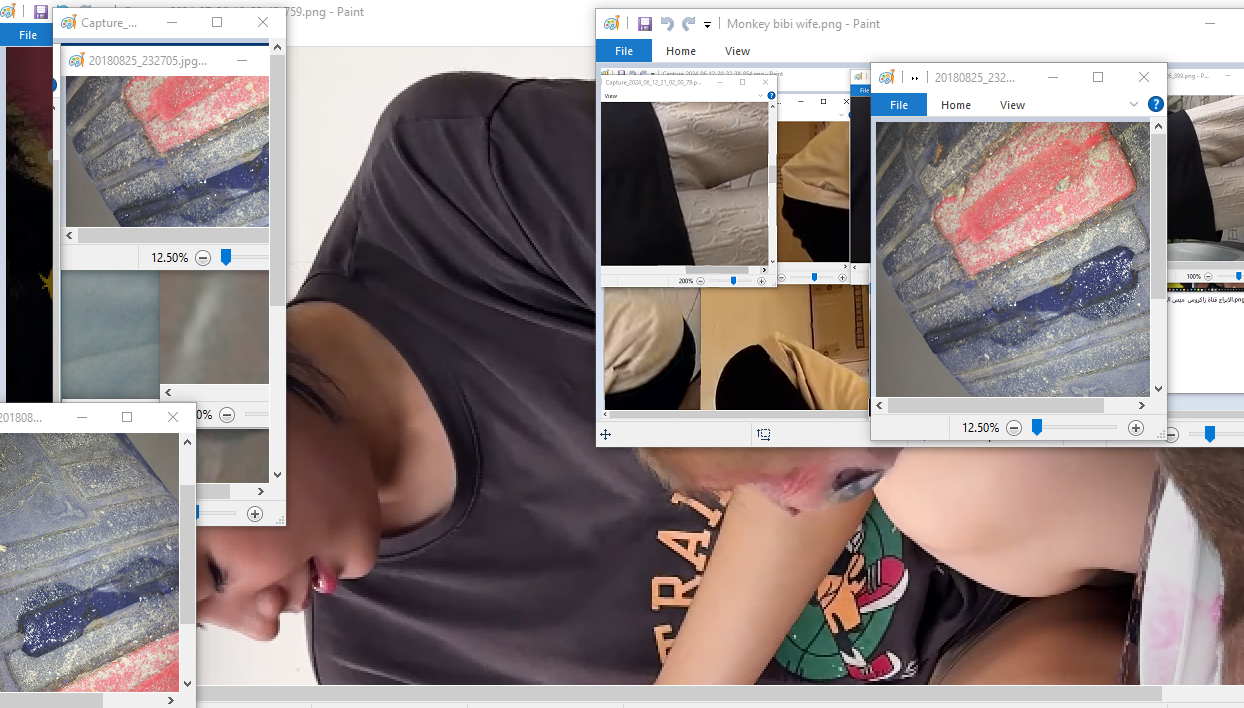Open File menu in the 20180825_232 window
The width and height of the screenshot is (1244, 708).
[x=899, y=105]
